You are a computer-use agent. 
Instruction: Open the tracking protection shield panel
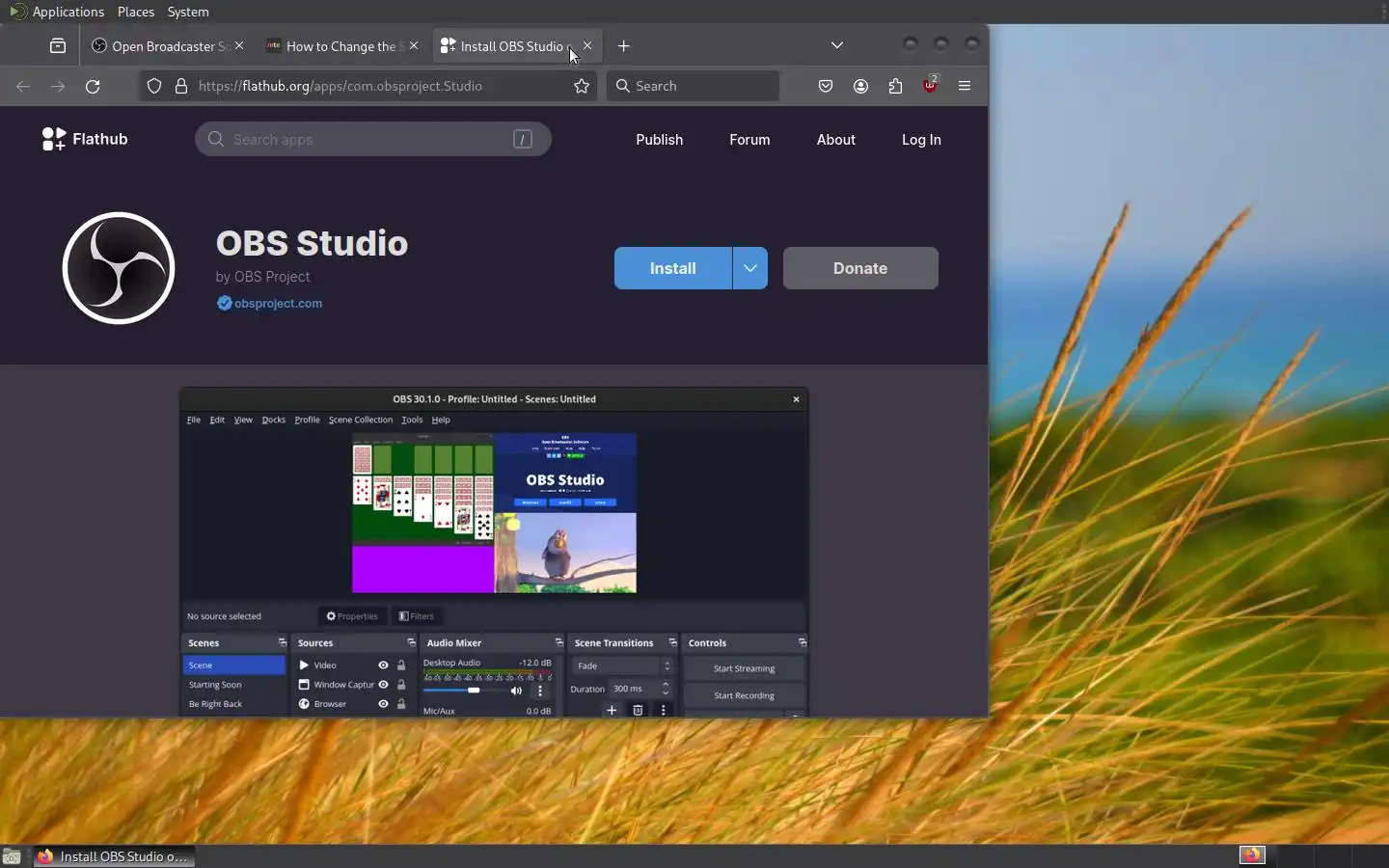(154, 86)
